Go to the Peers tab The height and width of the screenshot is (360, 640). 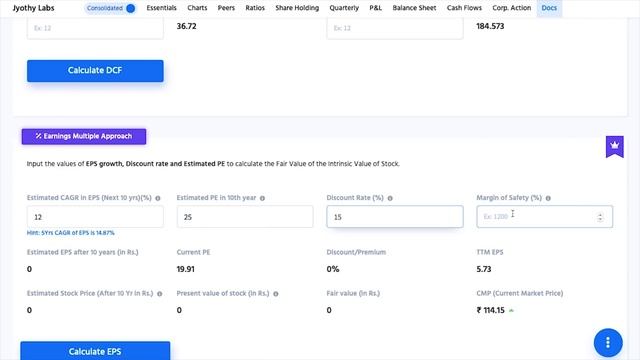click(x=226, y=8)
